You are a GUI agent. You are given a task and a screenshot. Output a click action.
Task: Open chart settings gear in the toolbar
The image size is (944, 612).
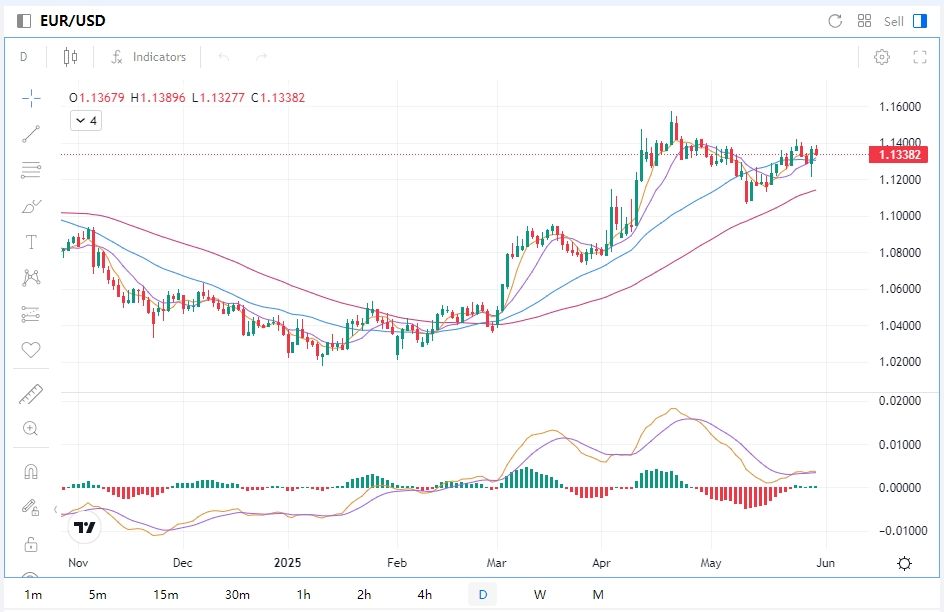click(x=882, y=57)
